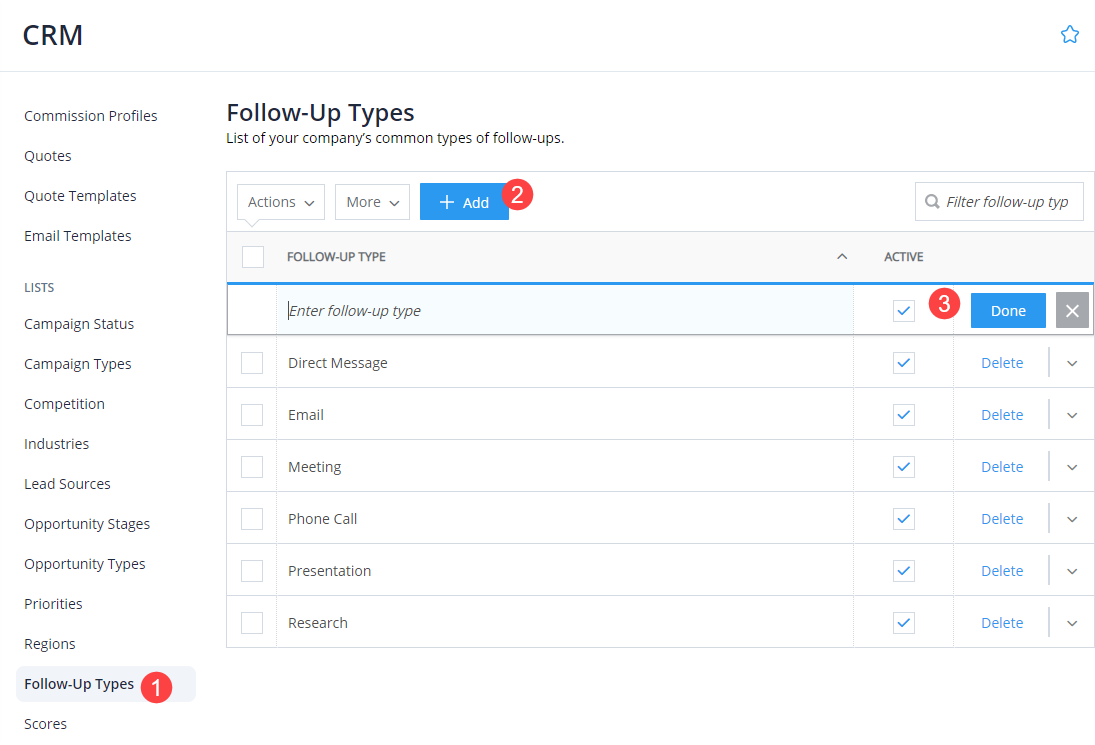Expand the Presentation row chevron
Viewport: 1095px width, 745px height.
pos(1071,570)
